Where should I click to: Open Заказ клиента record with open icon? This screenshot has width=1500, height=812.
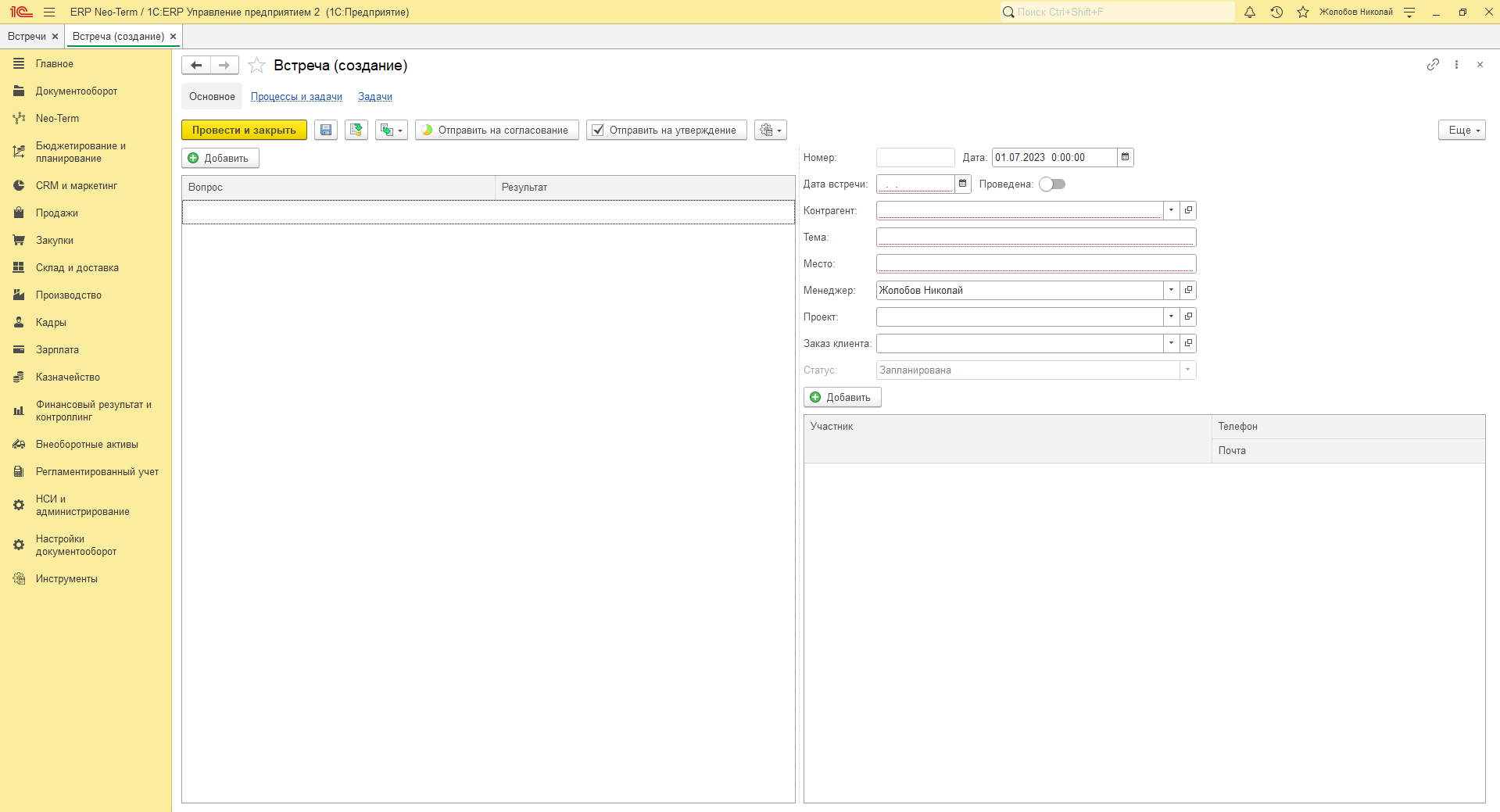(1188, 343)
